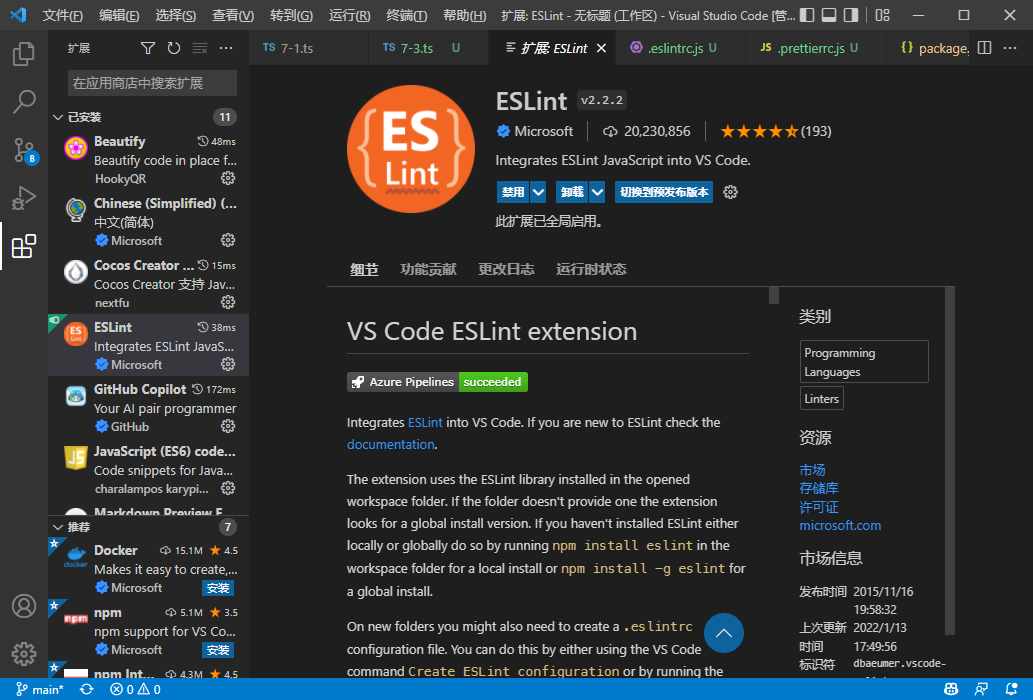Switch to the .eslintrc.js tab
1033x700 pixels.
(681, 48)
